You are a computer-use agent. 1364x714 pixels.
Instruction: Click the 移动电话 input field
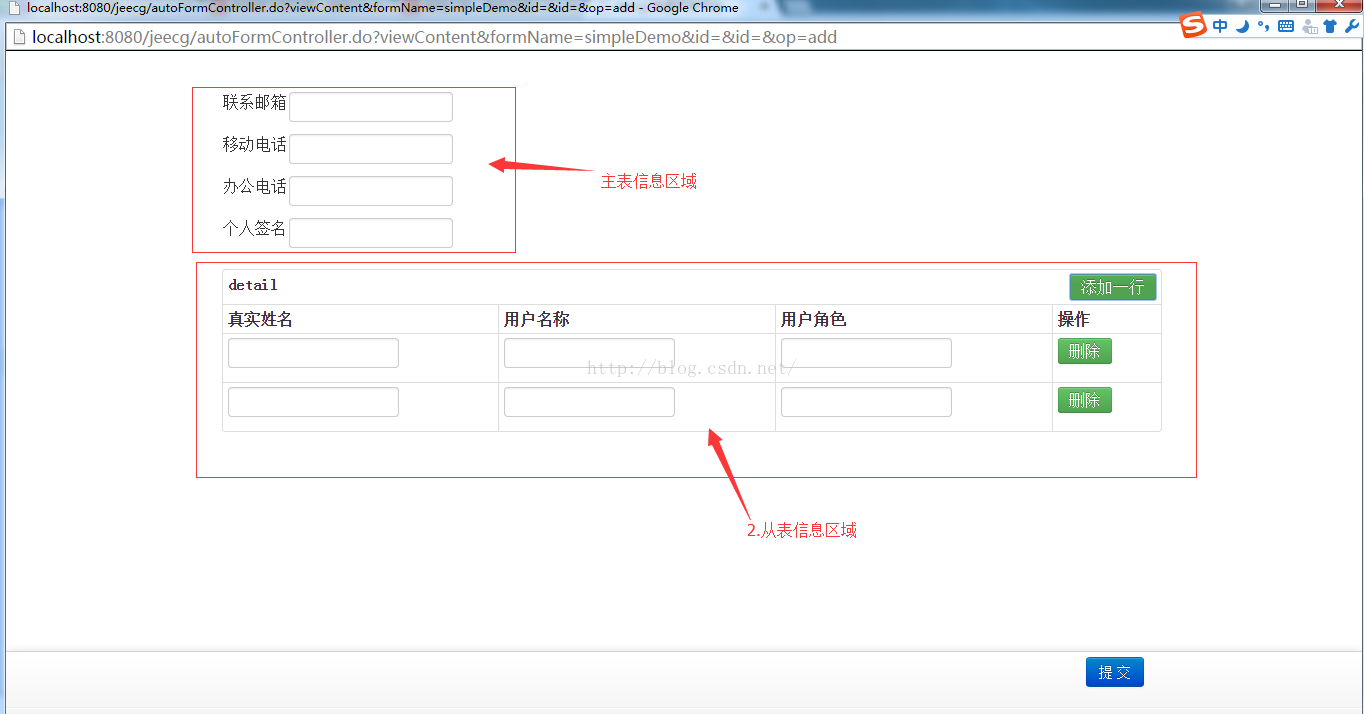point(371,149)
